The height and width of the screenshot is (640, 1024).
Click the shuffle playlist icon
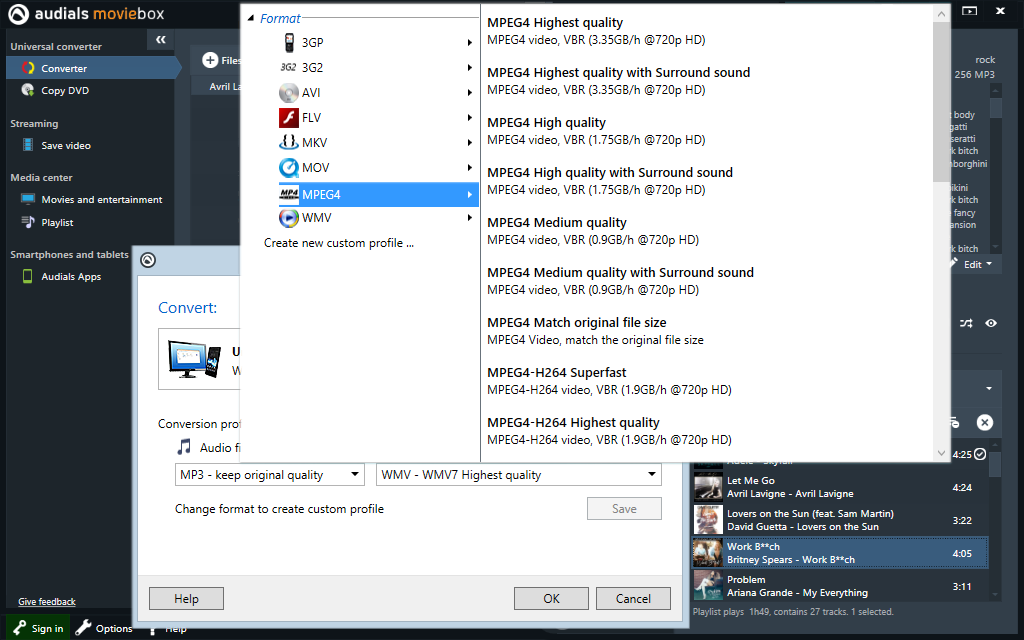966,323
